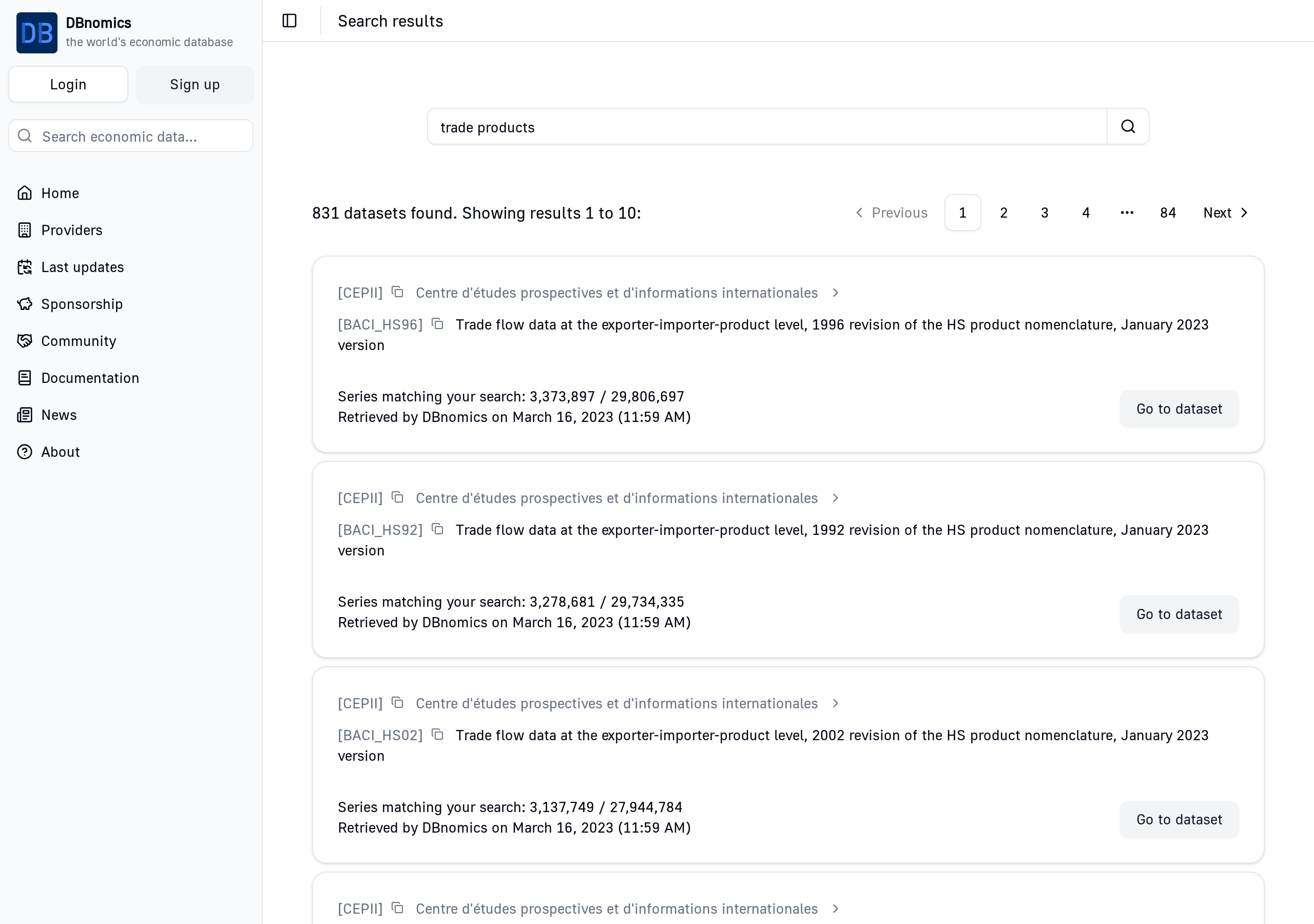Image resolution: width=1314 pixels, height=924 pixels.
Task: Open provider chevron in BACI_HS02 card
Action: (x=836, y=703)
